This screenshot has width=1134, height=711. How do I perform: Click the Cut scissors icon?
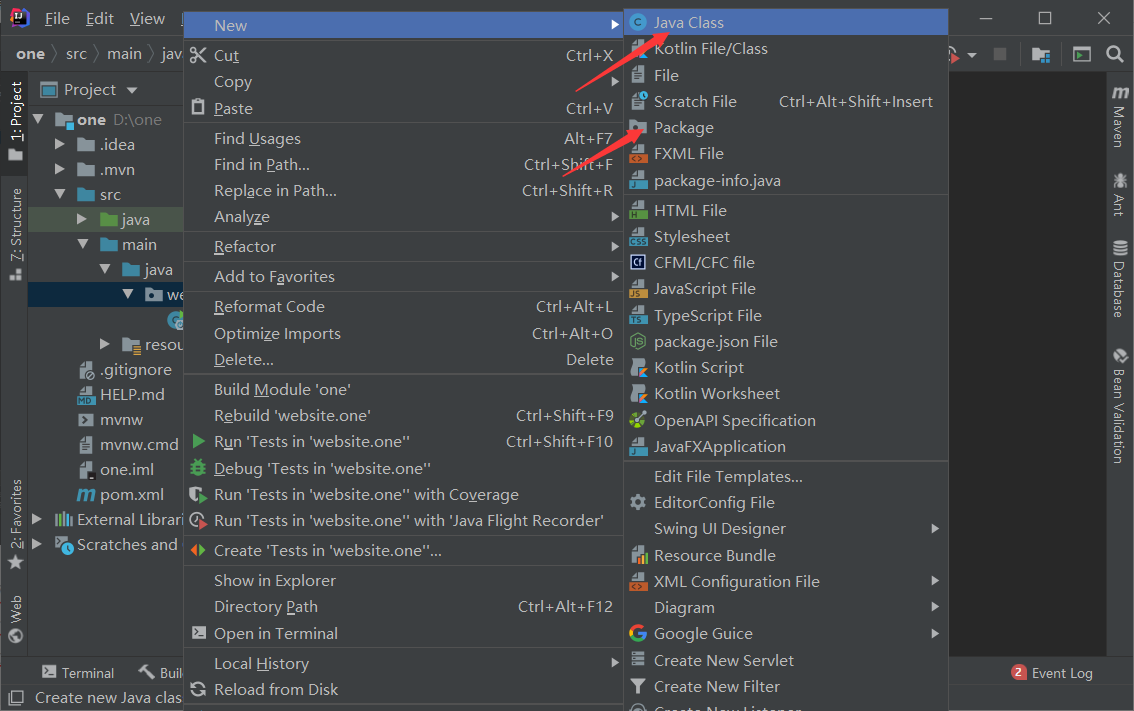pyautogui.click(x=198, y=55)
